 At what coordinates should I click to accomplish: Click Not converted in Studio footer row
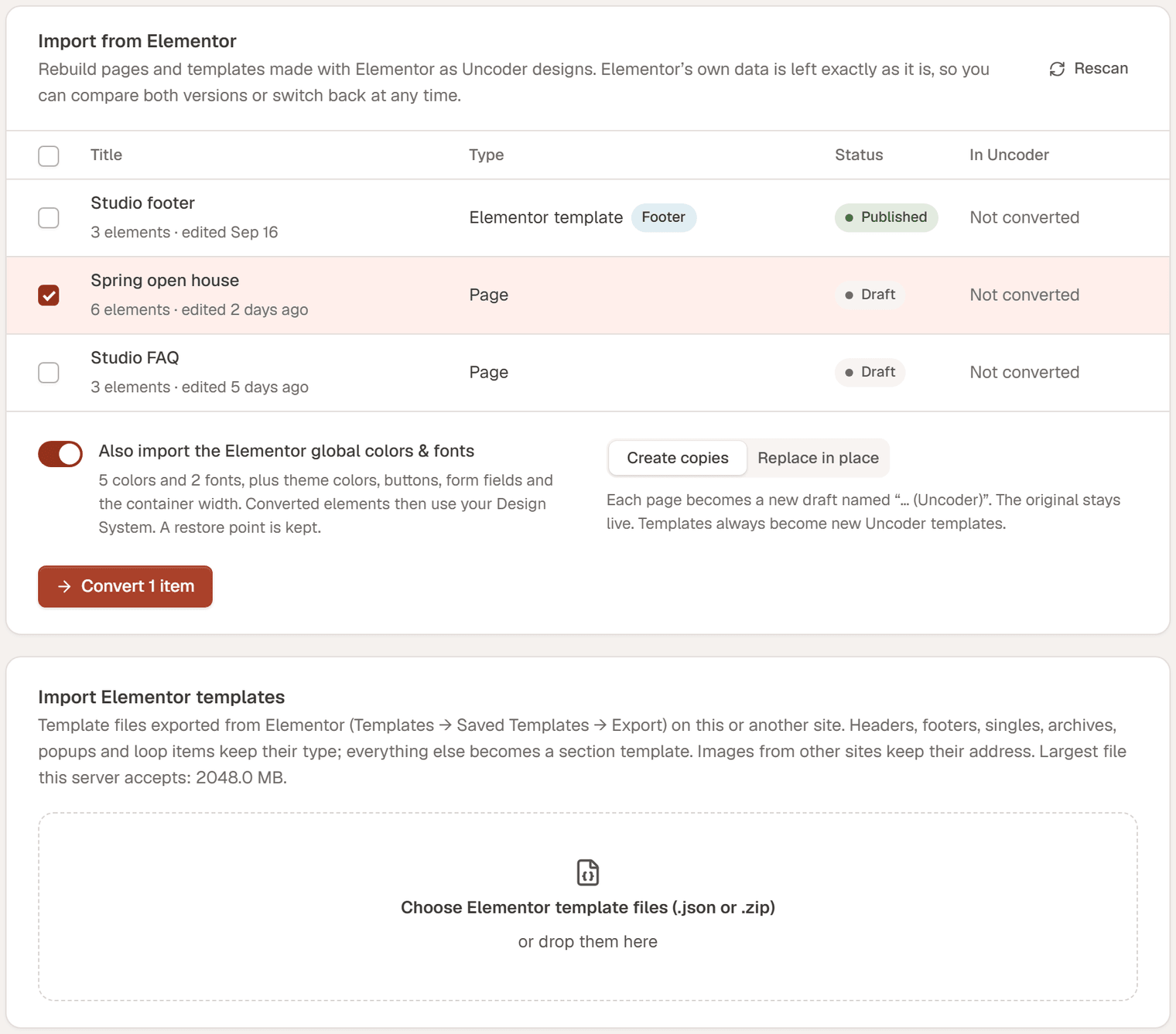coord(1024,217)
